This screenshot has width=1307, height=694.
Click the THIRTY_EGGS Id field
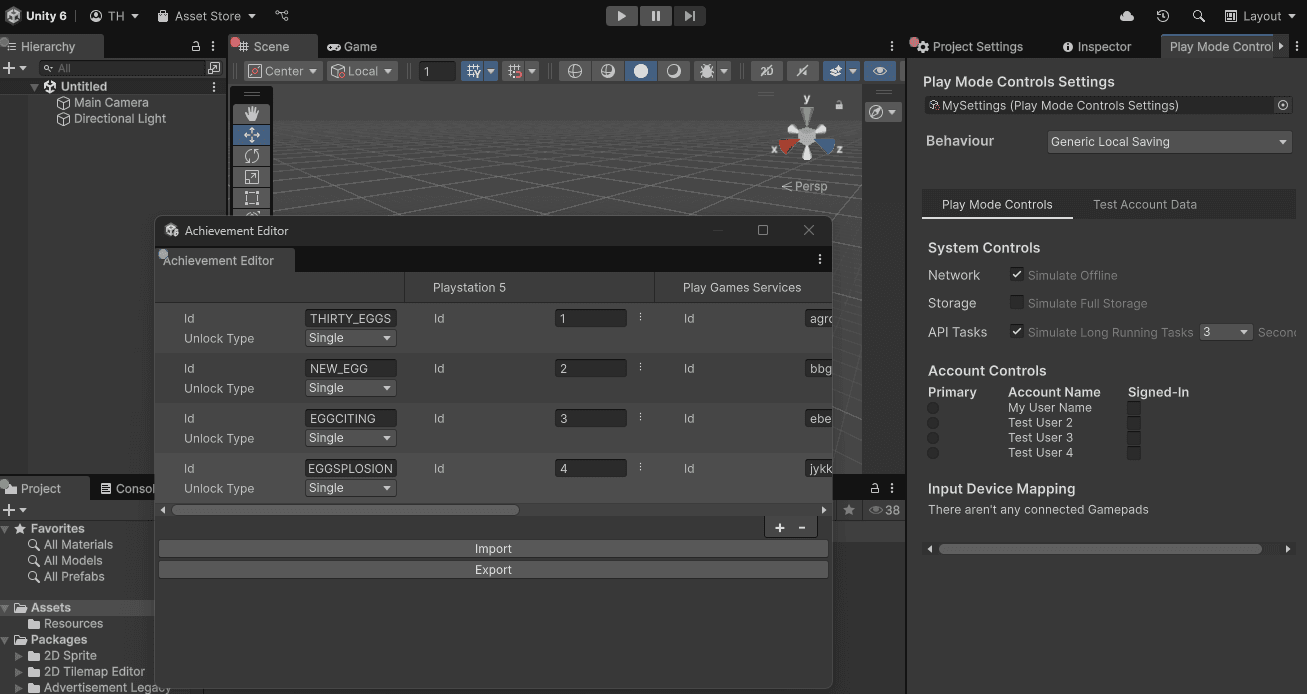[x=350, y=318]
